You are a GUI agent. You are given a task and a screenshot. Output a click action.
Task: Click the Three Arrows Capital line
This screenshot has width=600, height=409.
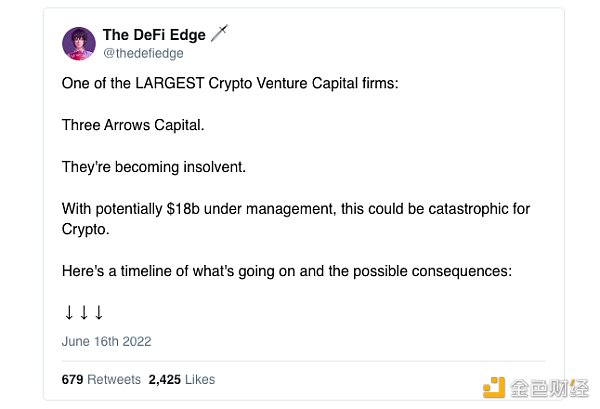click(133, 125)
